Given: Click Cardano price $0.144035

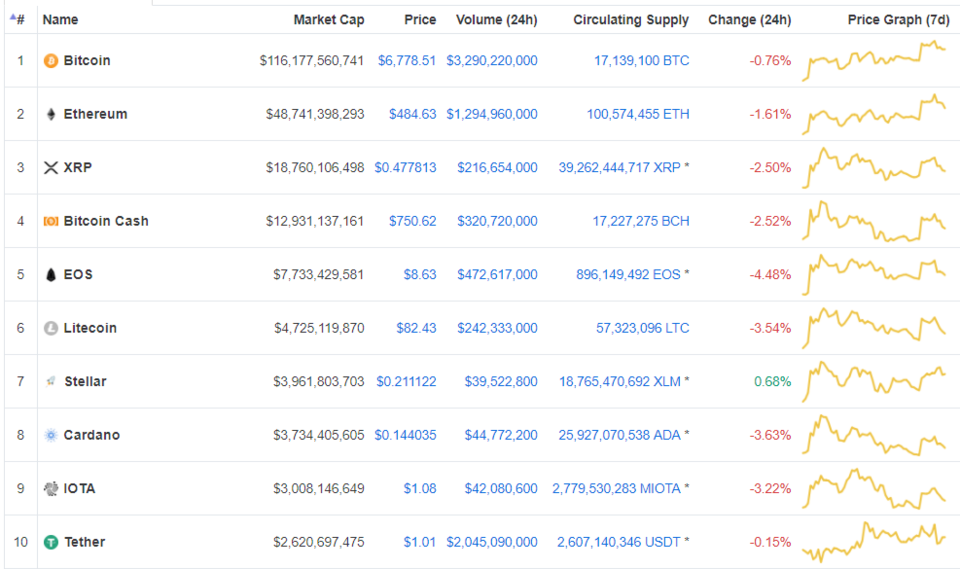Looking at the screenshot, I should 405,435.
